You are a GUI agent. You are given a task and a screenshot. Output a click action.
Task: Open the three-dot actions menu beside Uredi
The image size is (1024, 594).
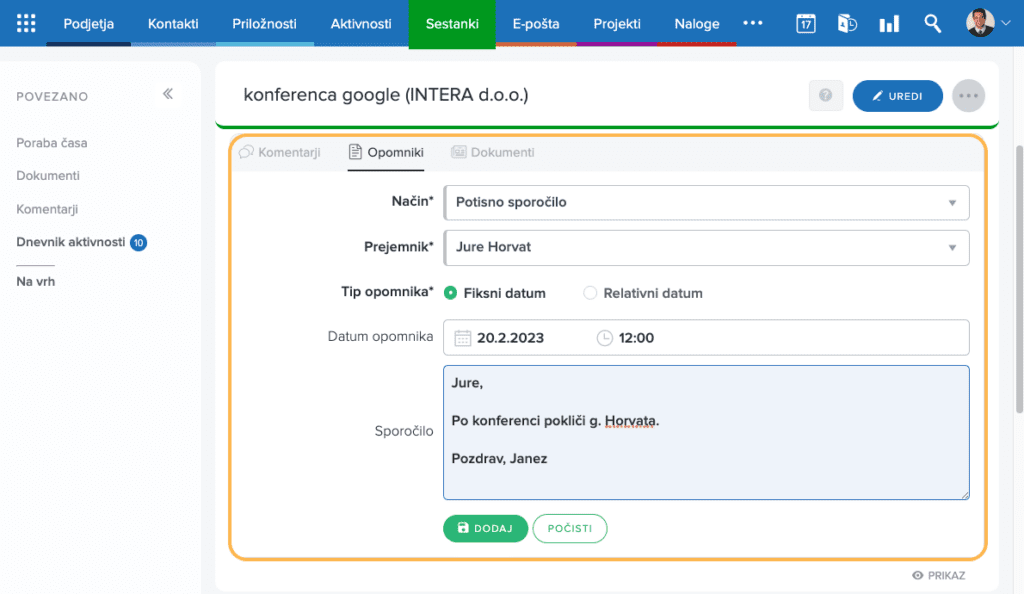point(968,96)
